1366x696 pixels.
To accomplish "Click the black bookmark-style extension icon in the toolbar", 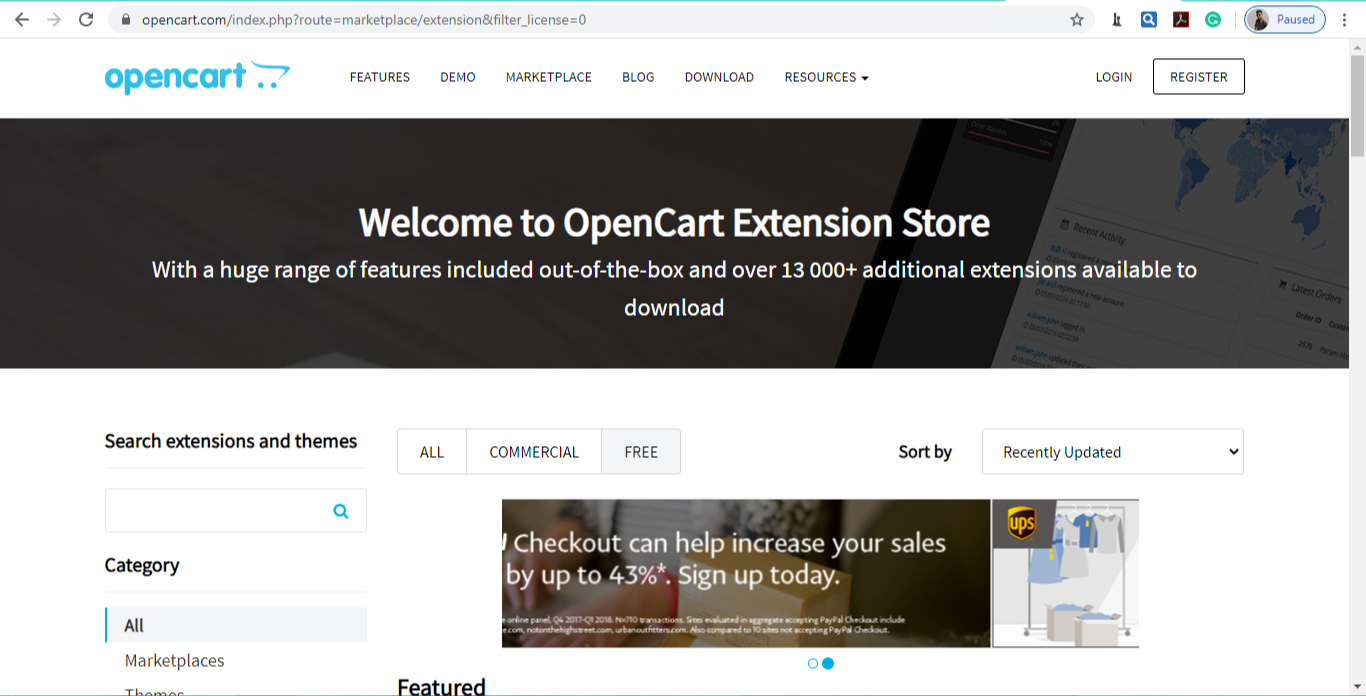I will [x=1117, y=19].
